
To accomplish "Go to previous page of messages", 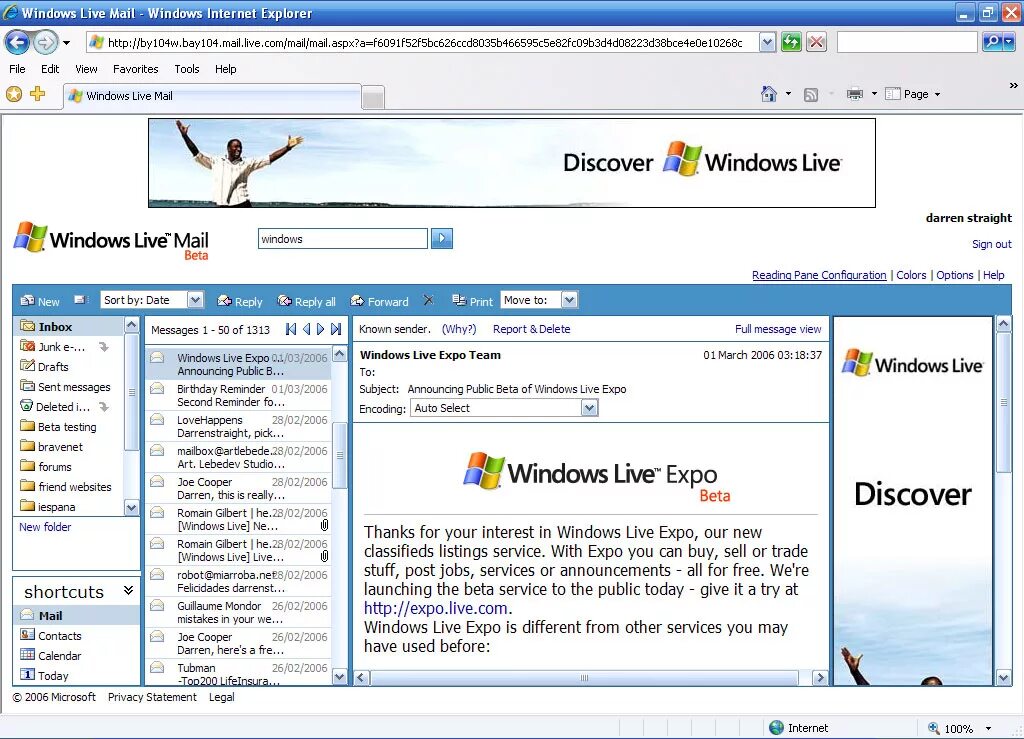I will [x=306, y=329].
